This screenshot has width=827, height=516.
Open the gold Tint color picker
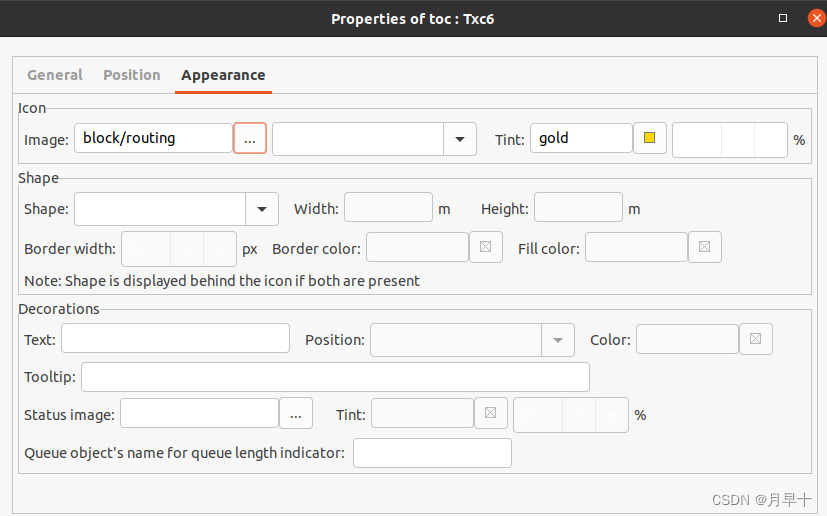(x=650, y=139)
